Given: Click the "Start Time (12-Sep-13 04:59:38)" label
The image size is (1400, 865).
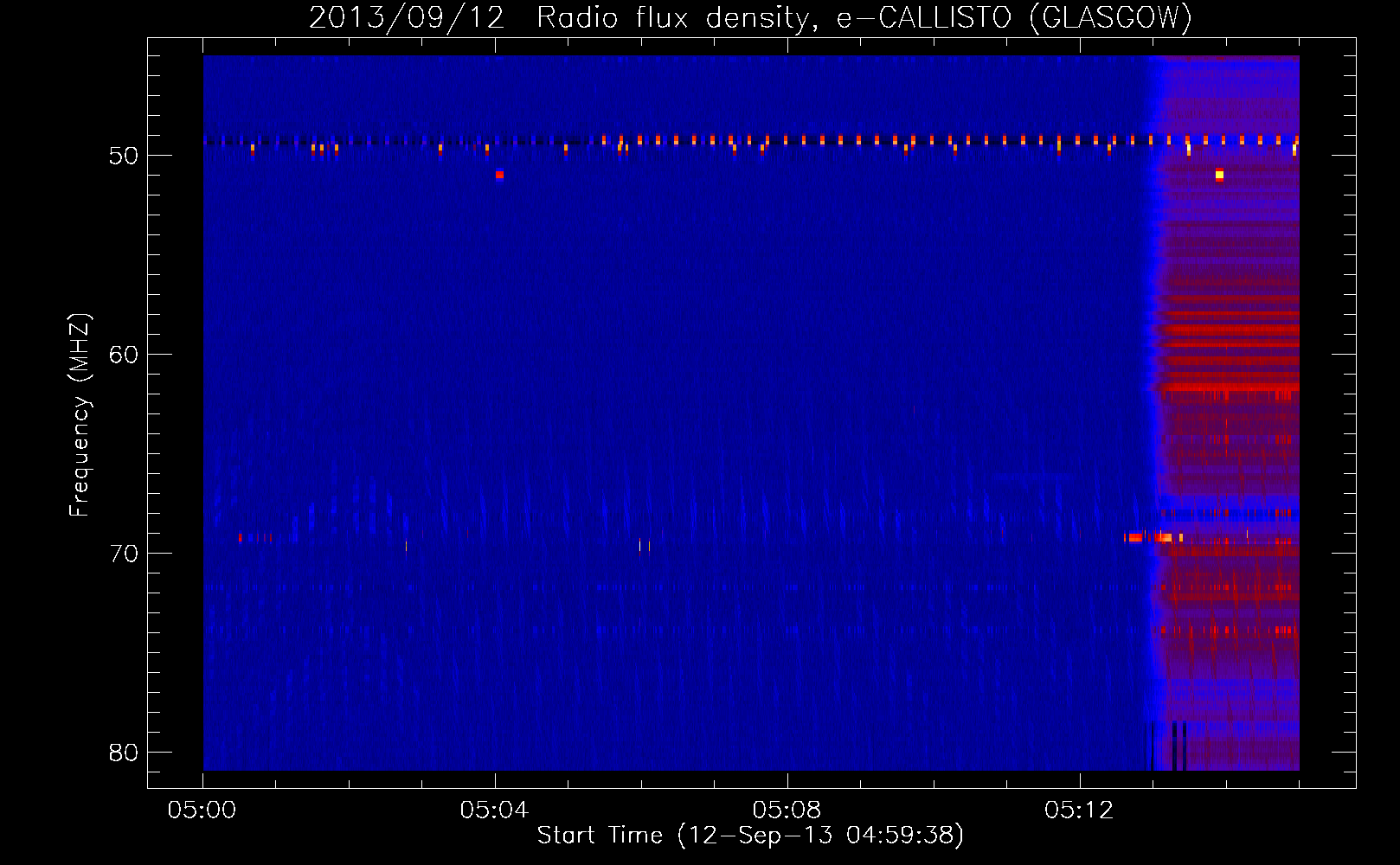Looking at the screenshot, I should (750, 836).
